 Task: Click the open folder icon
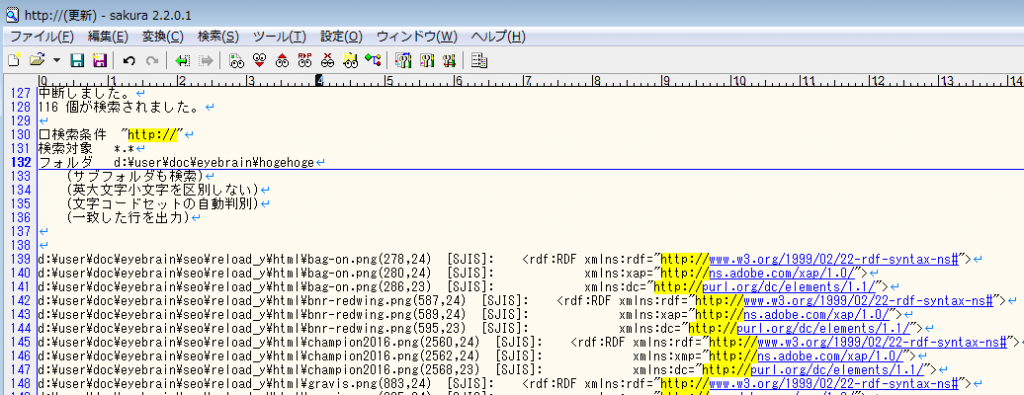coord(37,61)
